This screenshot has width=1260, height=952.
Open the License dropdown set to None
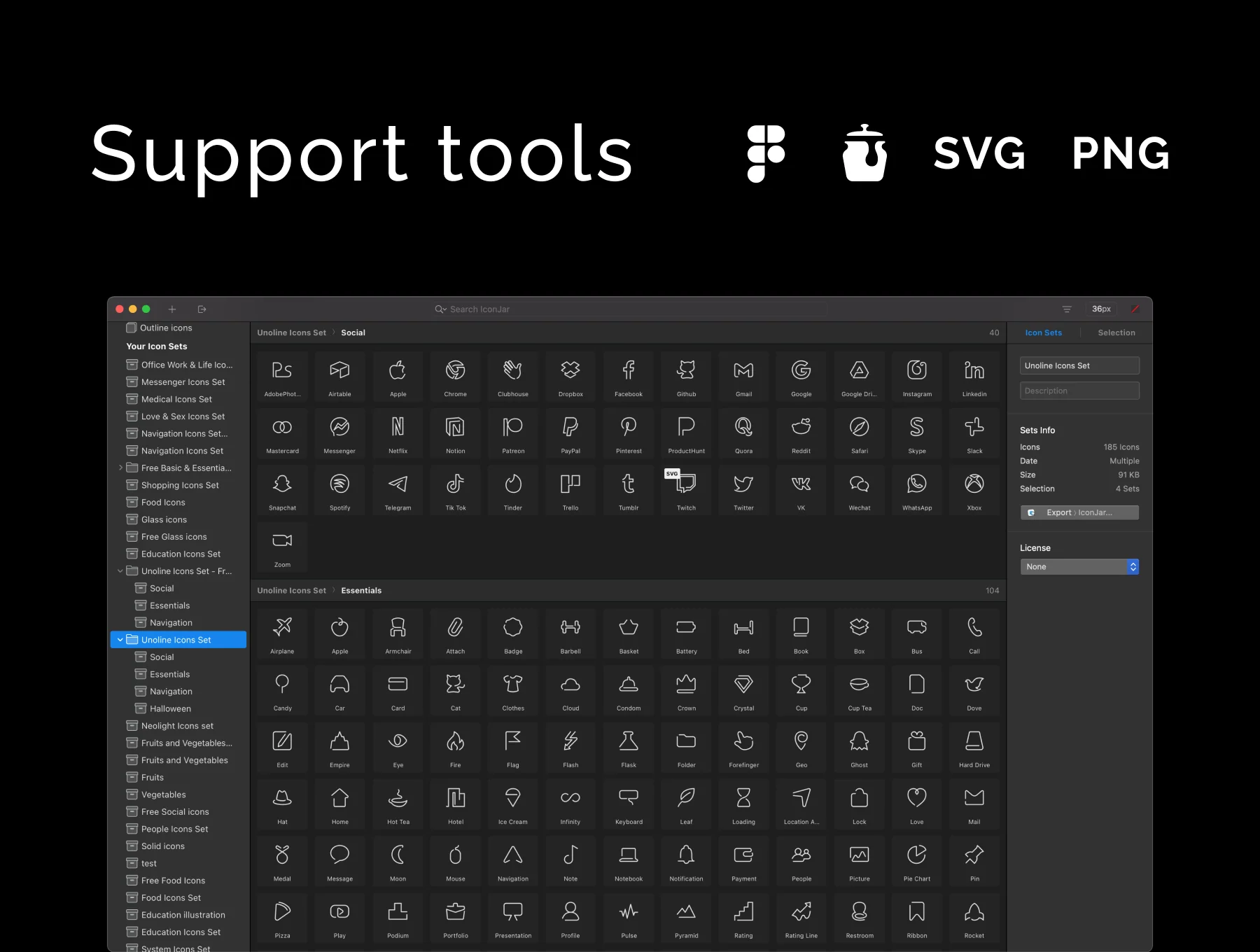[x=1079, y=567]
